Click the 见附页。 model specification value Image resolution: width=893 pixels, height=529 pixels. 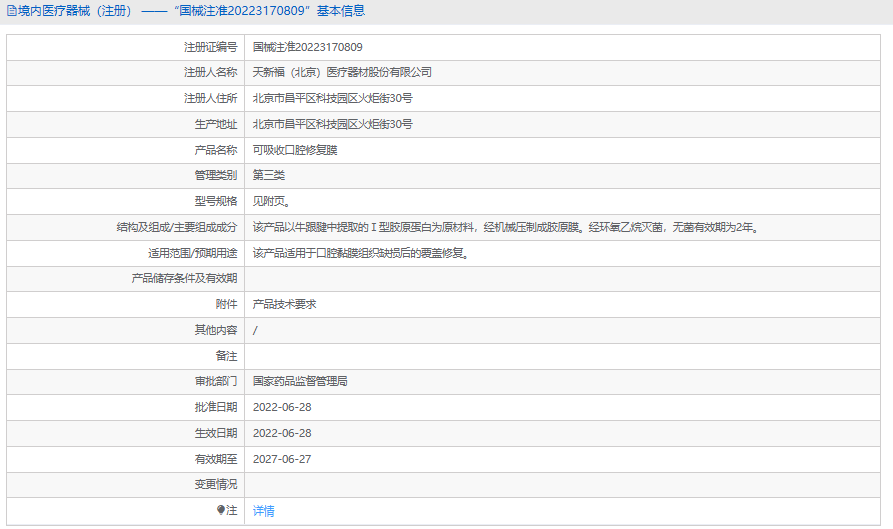click(272, 201)
